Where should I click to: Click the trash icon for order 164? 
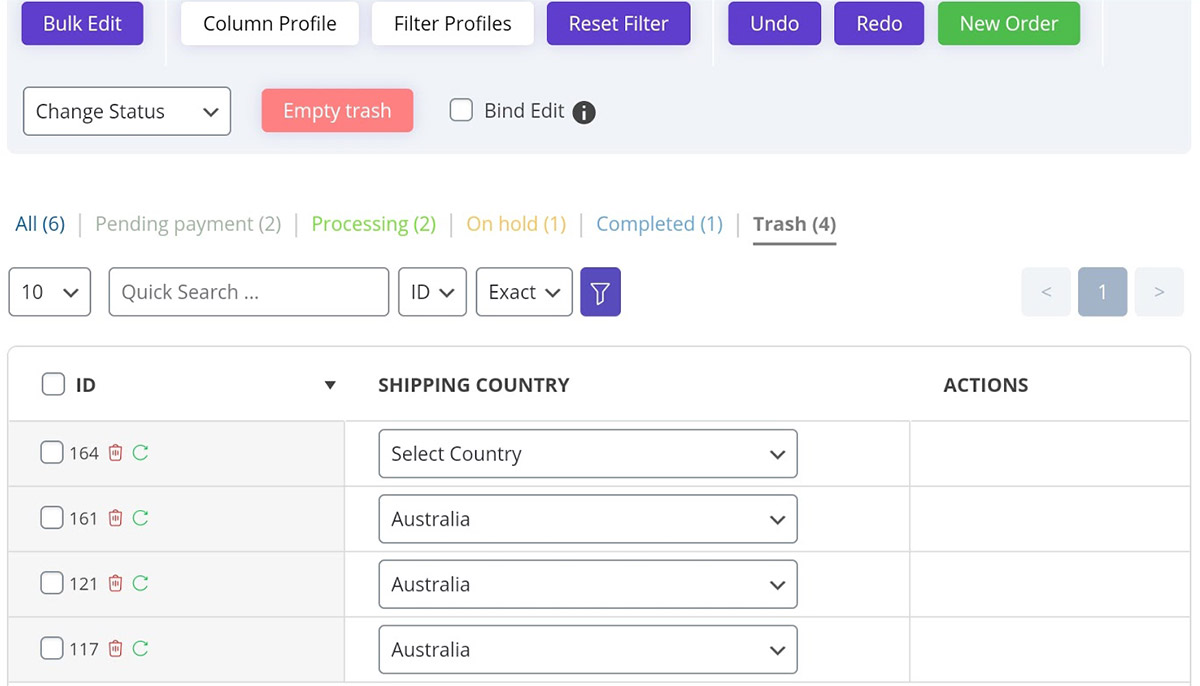tap(115, 453)
